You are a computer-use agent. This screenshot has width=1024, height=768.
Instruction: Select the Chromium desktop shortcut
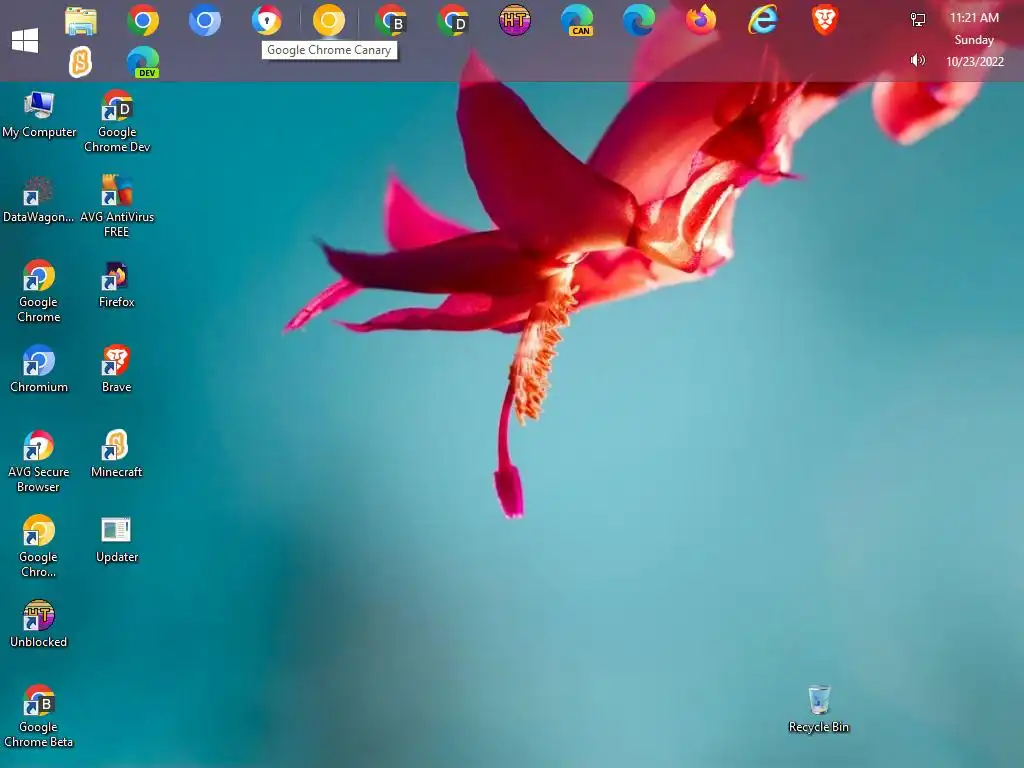click(x=39, y=370)
